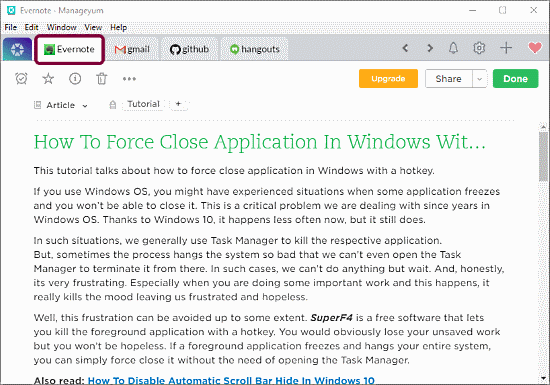Click the green Done button
This screenshot has width=550, height=385.
[x=515, y=79]
